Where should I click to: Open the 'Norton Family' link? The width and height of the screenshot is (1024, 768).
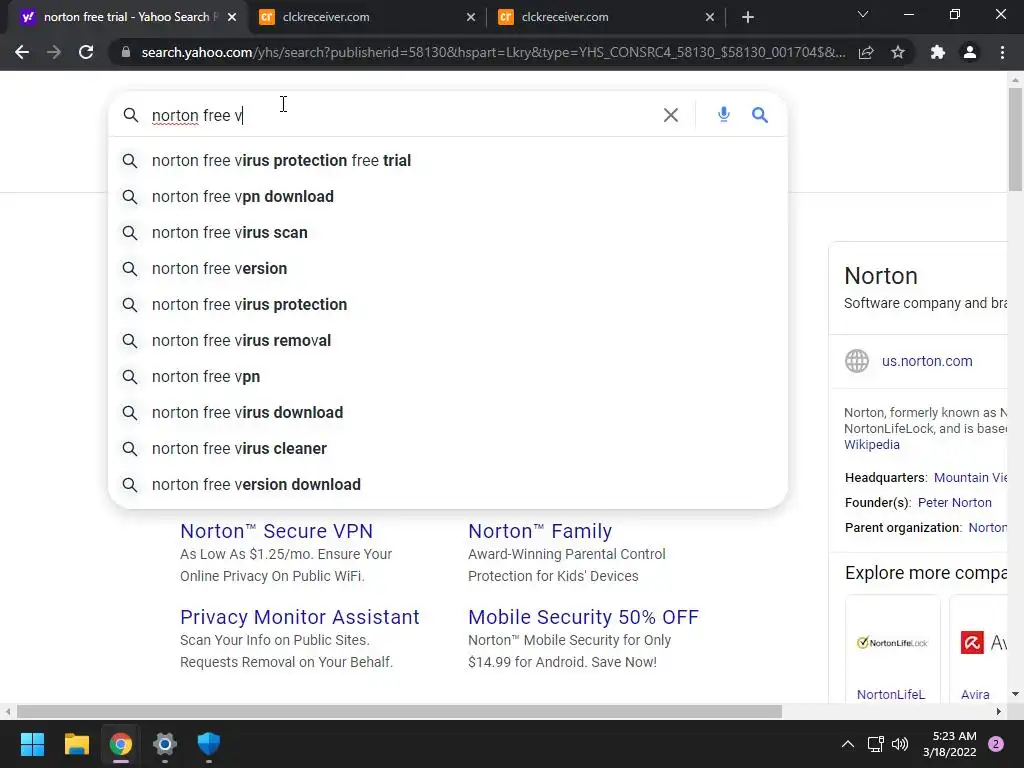pos(540,531)
